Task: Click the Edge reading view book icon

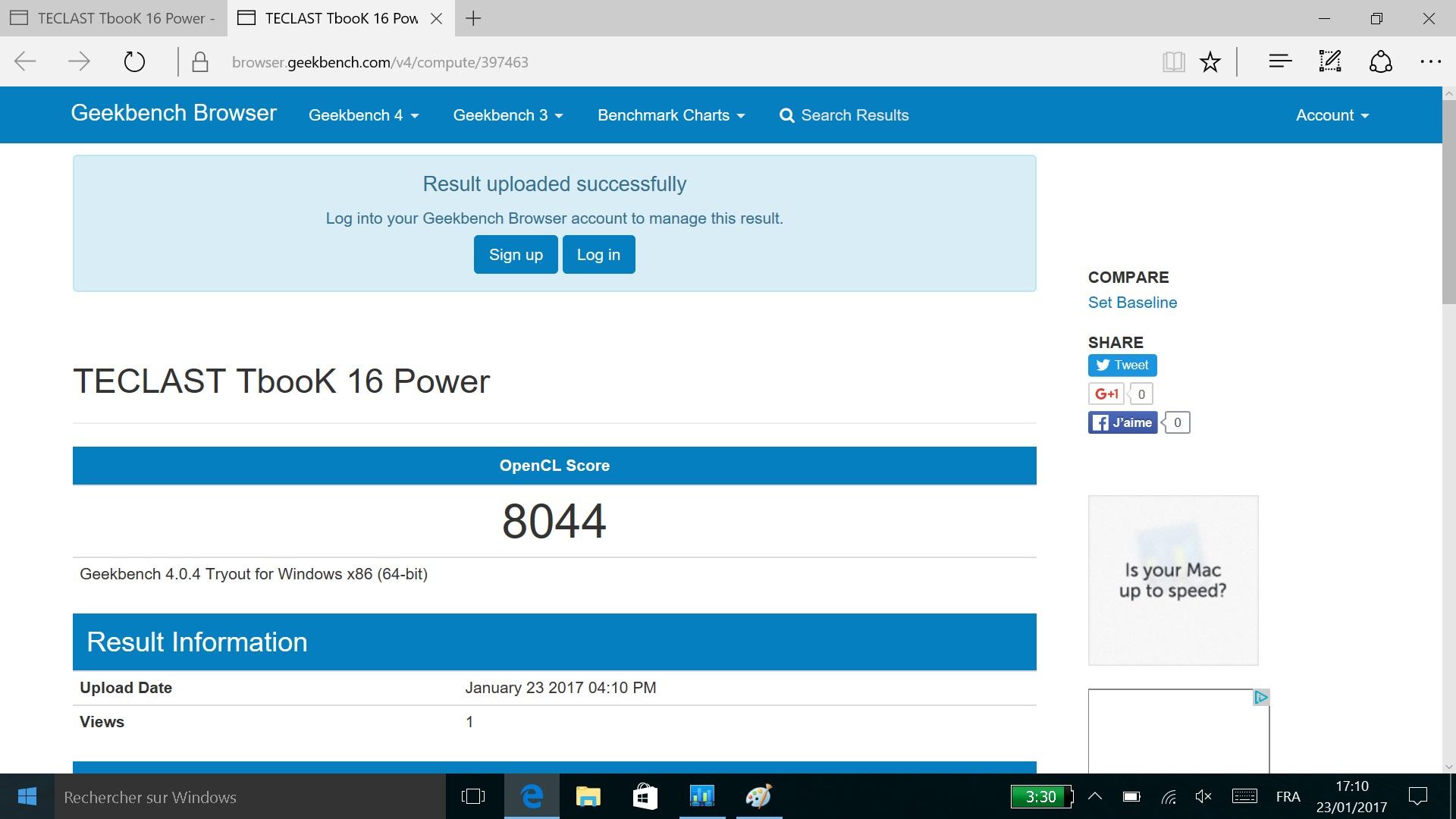Action: pos(1173,62)
